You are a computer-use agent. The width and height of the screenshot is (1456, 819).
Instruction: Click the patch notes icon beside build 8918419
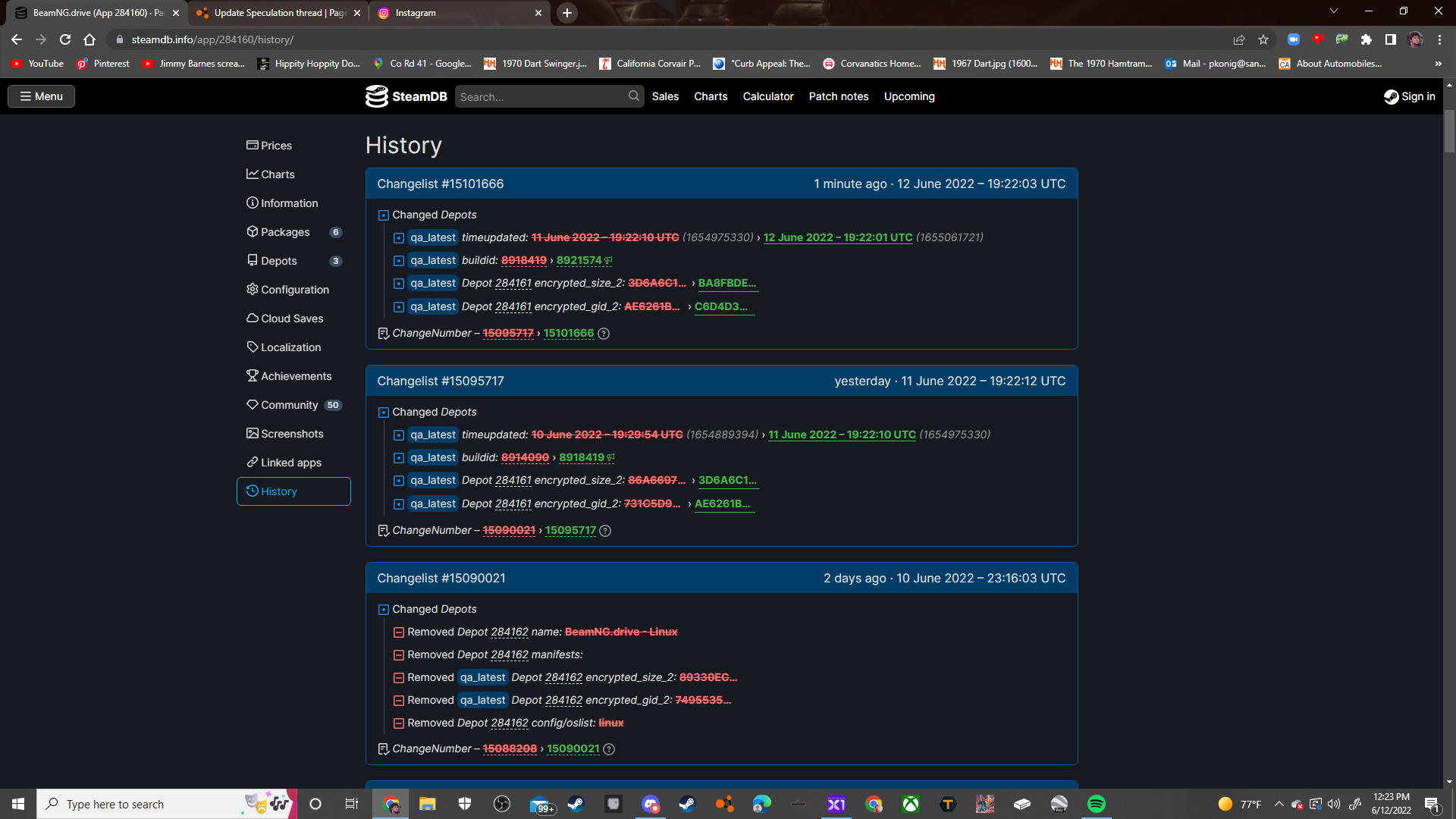[x=611, y=457]
